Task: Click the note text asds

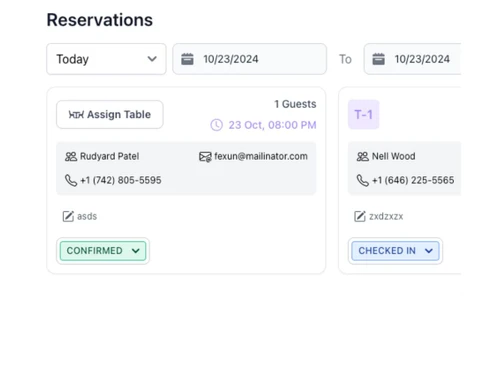Action: (x=87, y=216)
